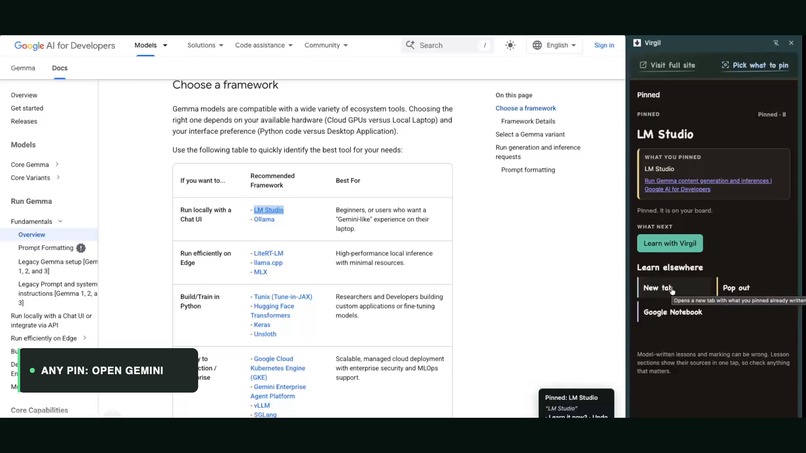This screenshot has height=453, width=806.
Task: Click the 'Run locally with a Chat UI' table cell
Action: (x=206, y=214)
